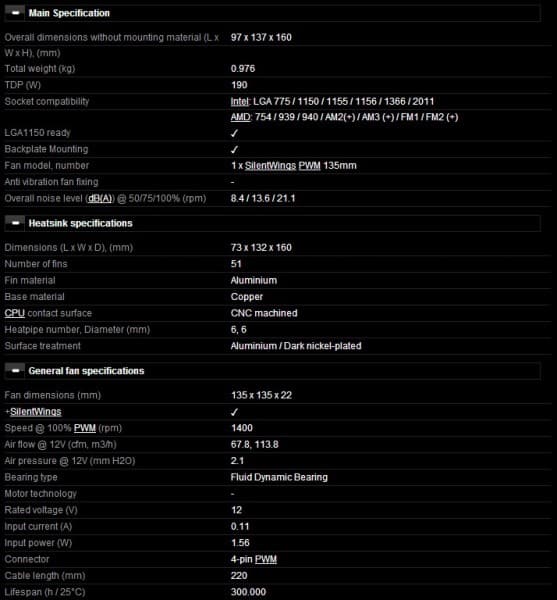This screenshot has width=557, height=600.
Task: Click the SilentWings feature checkmark
Action: [x=235, y=412]
